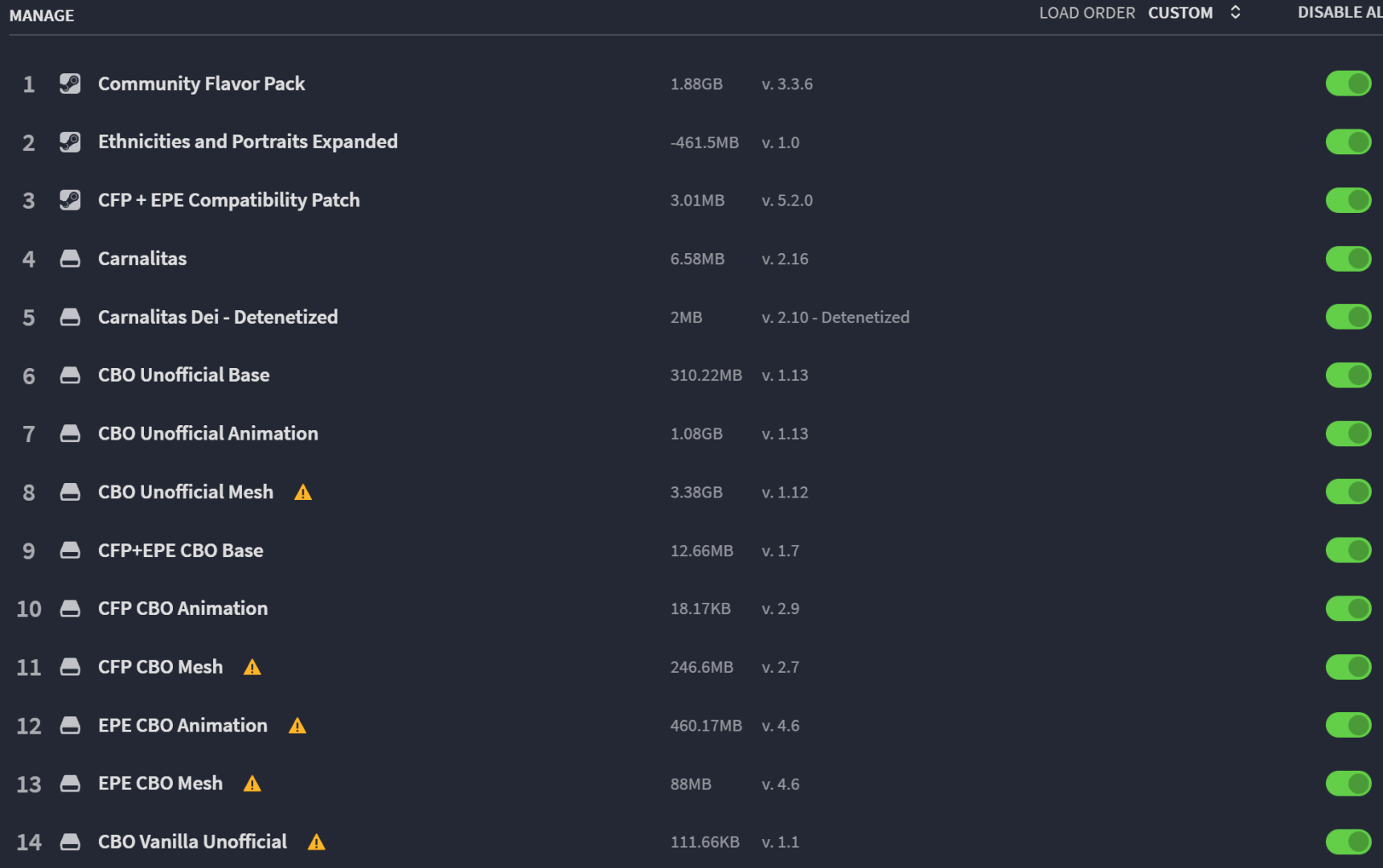
Task: Select the Community Flavor Pack mod name
Action: point(201,84)
